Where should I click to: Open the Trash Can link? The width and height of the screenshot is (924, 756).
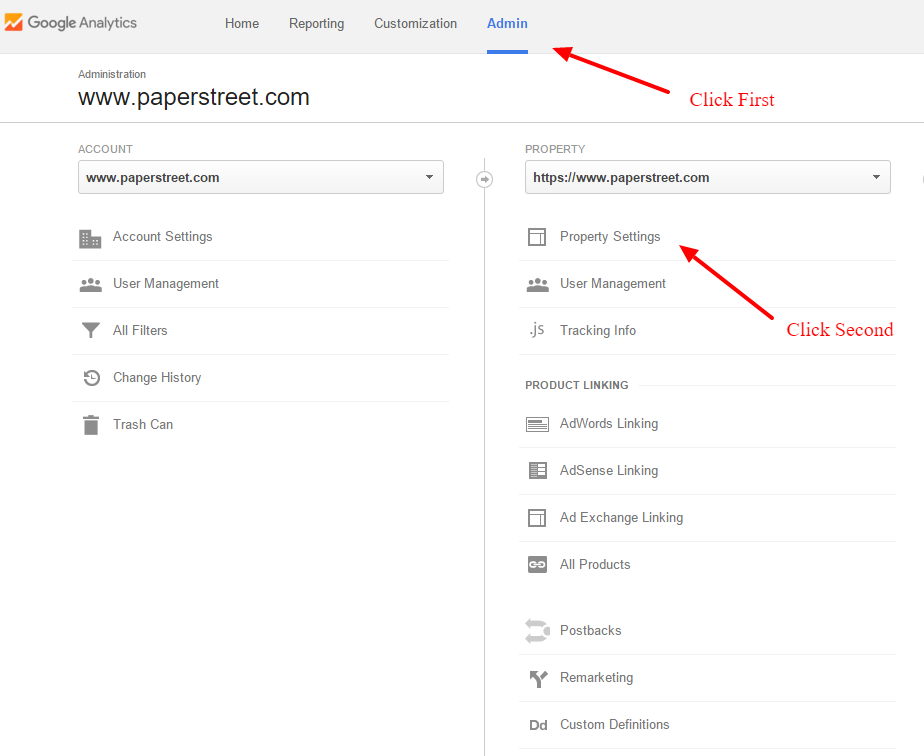pyautogui.click(x=143, y=424)
